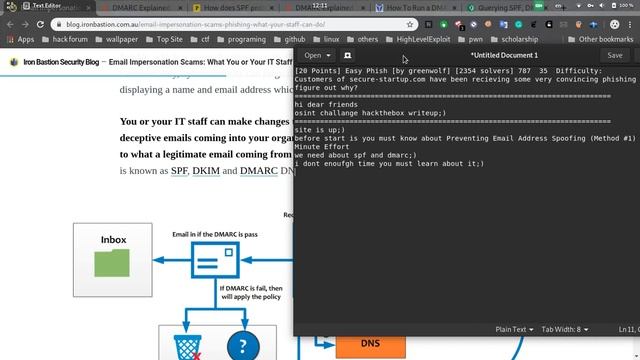Open the Tab Width: 8 dropdown
The width and height of the screenshot is (640, 360).
(x=564, y=329)
